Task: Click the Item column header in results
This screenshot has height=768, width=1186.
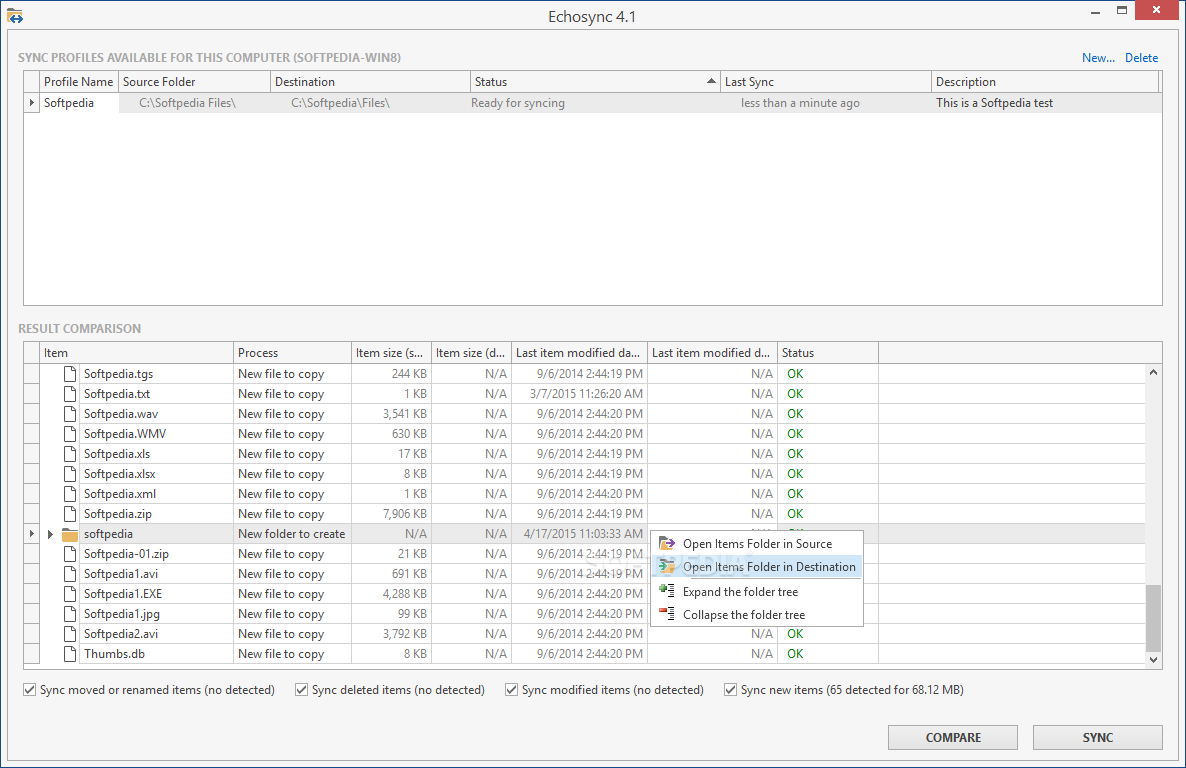Action: [x=136, y=353]
